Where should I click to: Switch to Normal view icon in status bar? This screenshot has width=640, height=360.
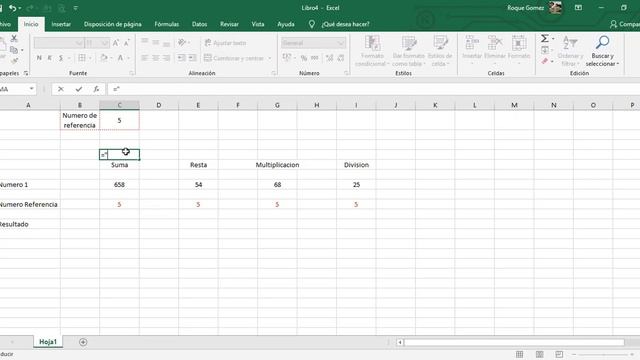coord(520,354)
